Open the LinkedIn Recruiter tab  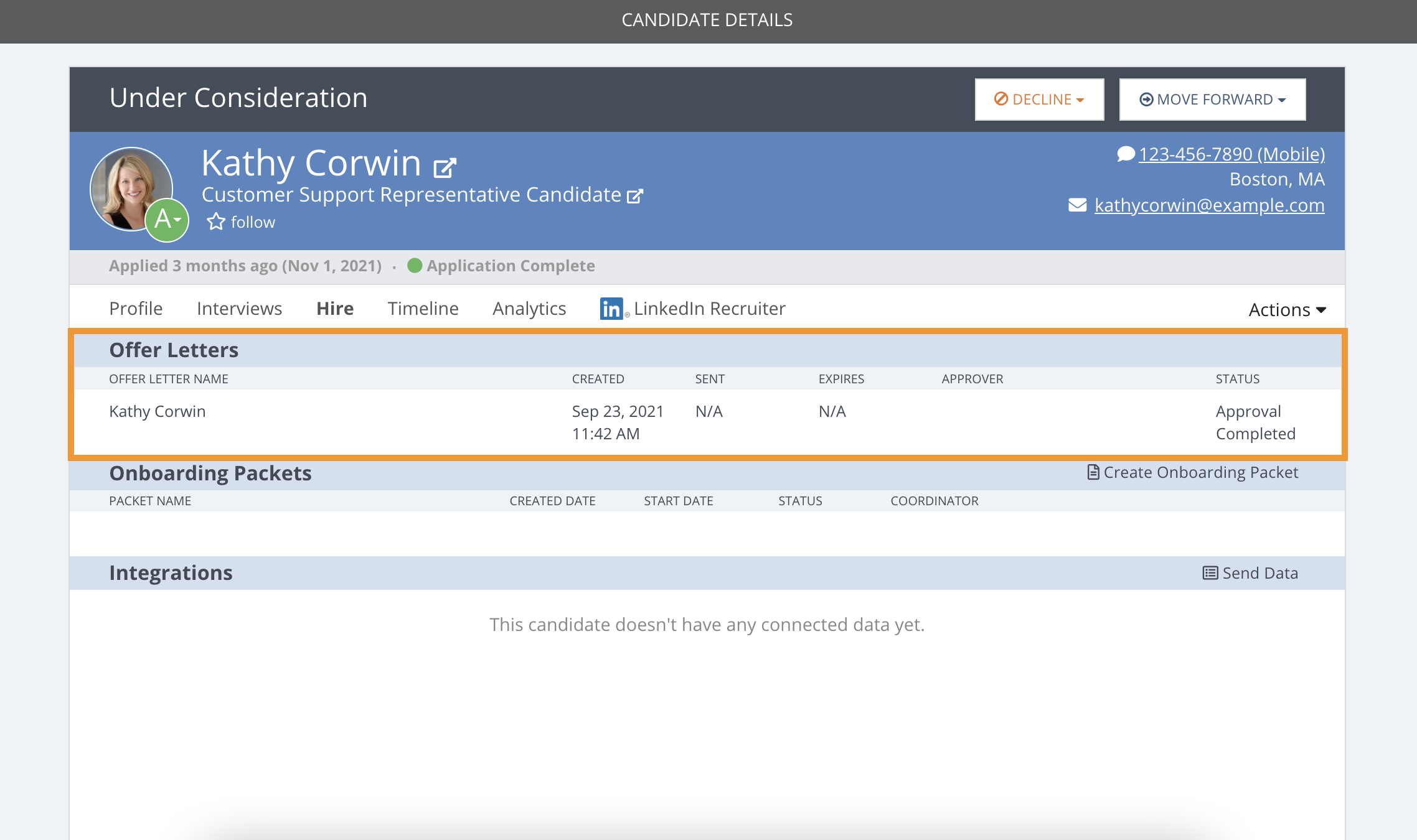693,309
